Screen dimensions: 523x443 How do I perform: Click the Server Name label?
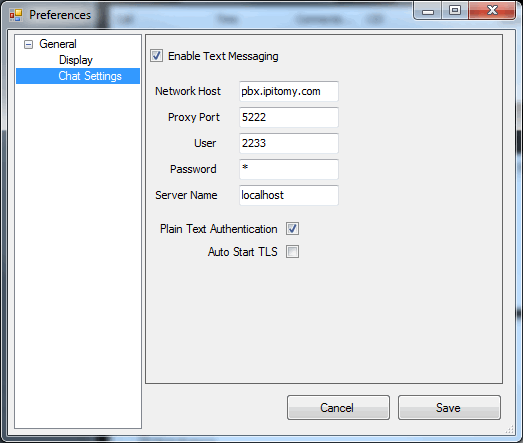[x=186, y=195]
